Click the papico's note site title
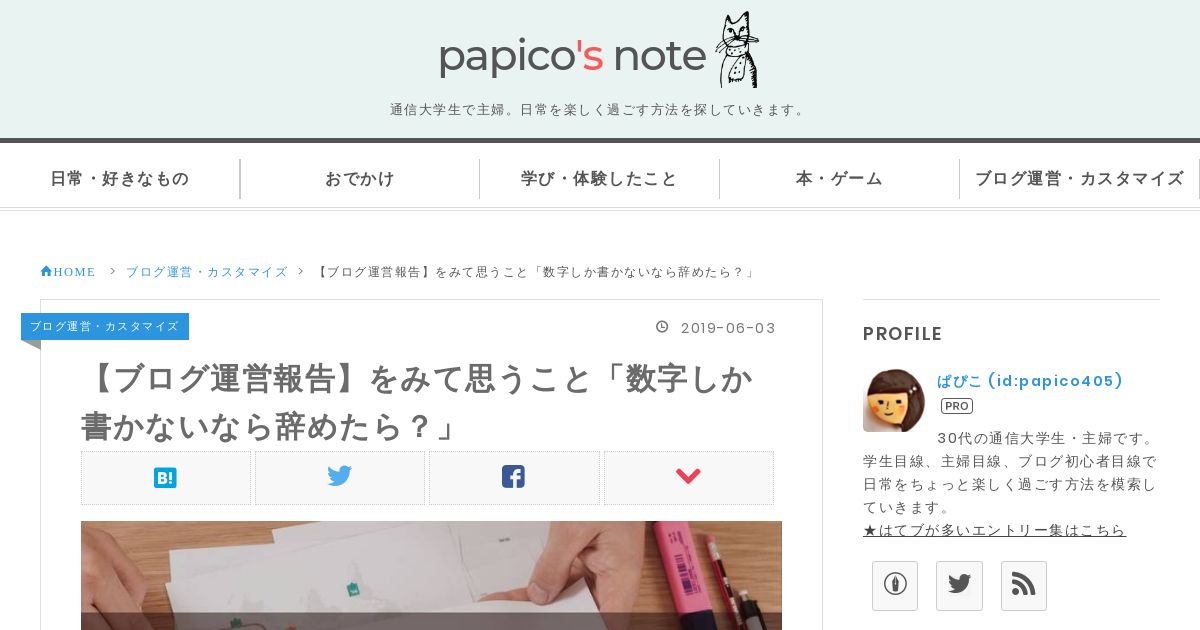 [x=573, y=56]
